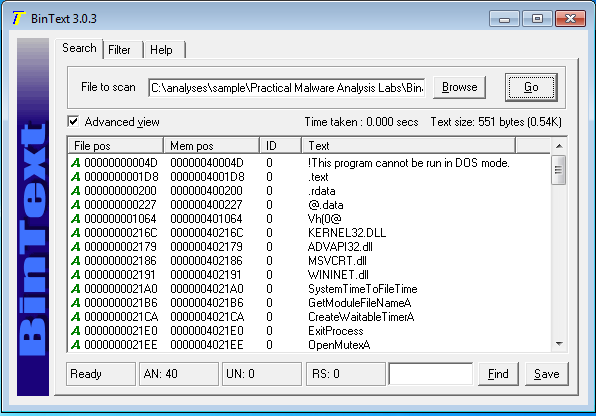Start the scan with the Go button
This screenshot has height=416, width=596.
531,87
